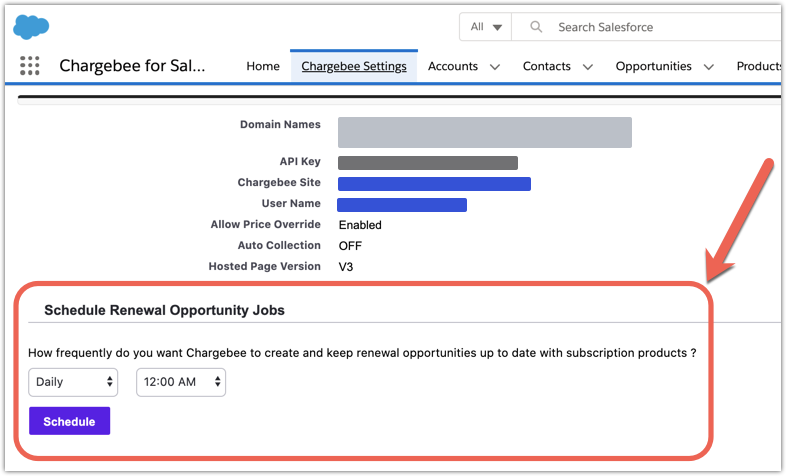Click the search magnifier icon
Viewport: 786px width, 476px height.
tap(537, 27)
